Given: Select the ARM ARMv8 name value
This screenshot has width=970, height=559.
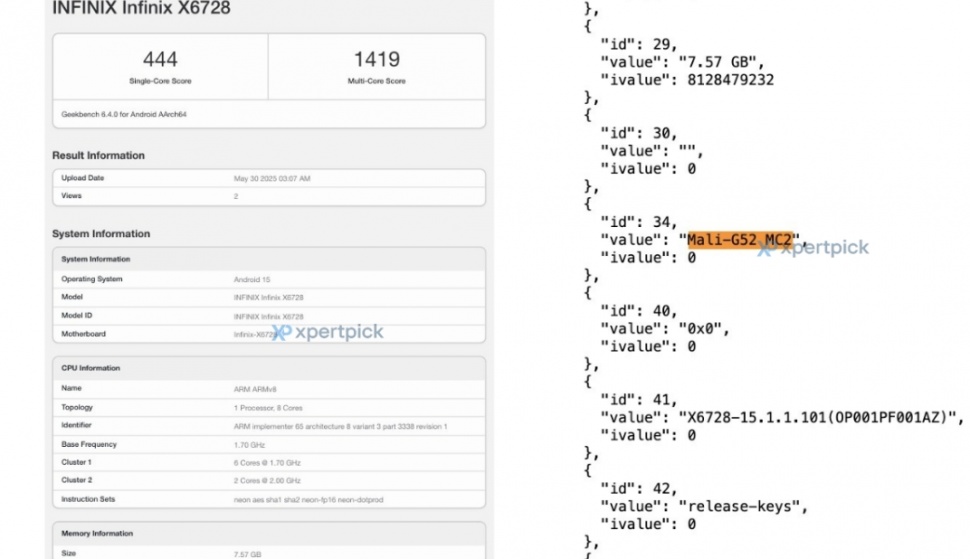Looking at the screenshot, I should 255,390.
